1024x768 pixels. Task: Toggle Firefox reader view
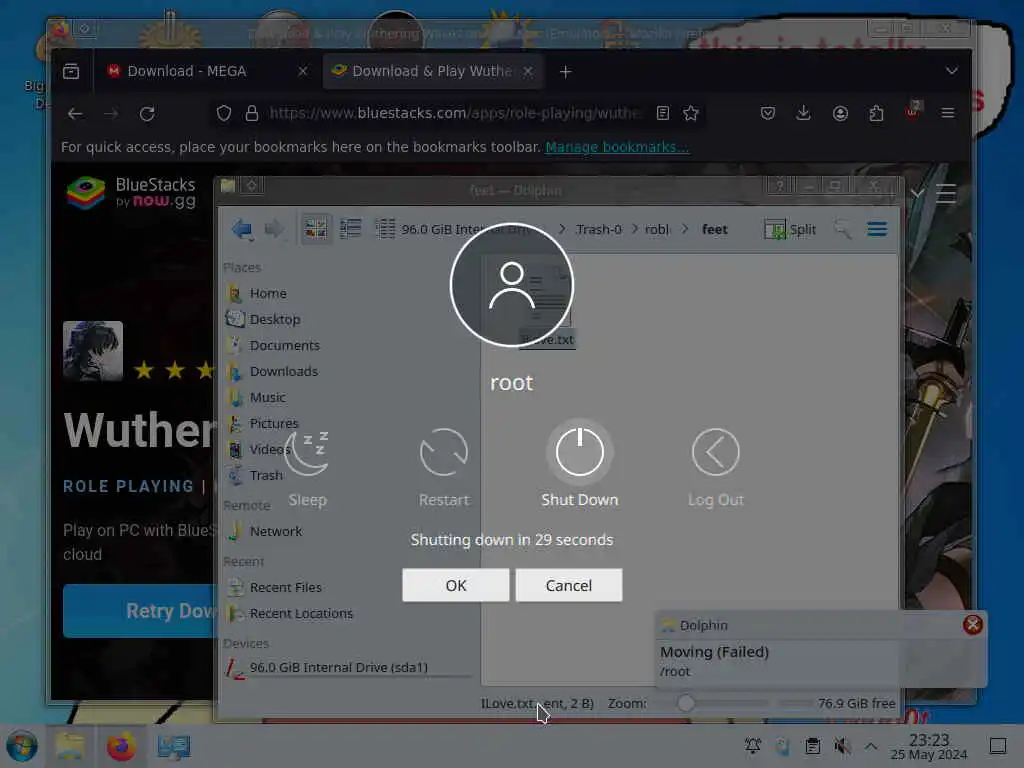click(x=663, y=114)
